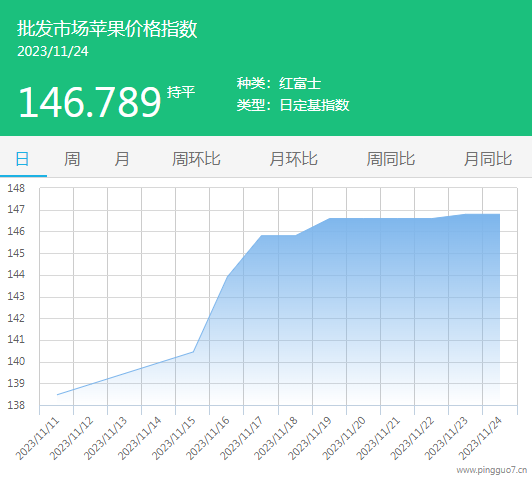This screenshot has height=479, width=532.
Task: Click the chart point at 2023/11/19
Action: coord(329,218)
